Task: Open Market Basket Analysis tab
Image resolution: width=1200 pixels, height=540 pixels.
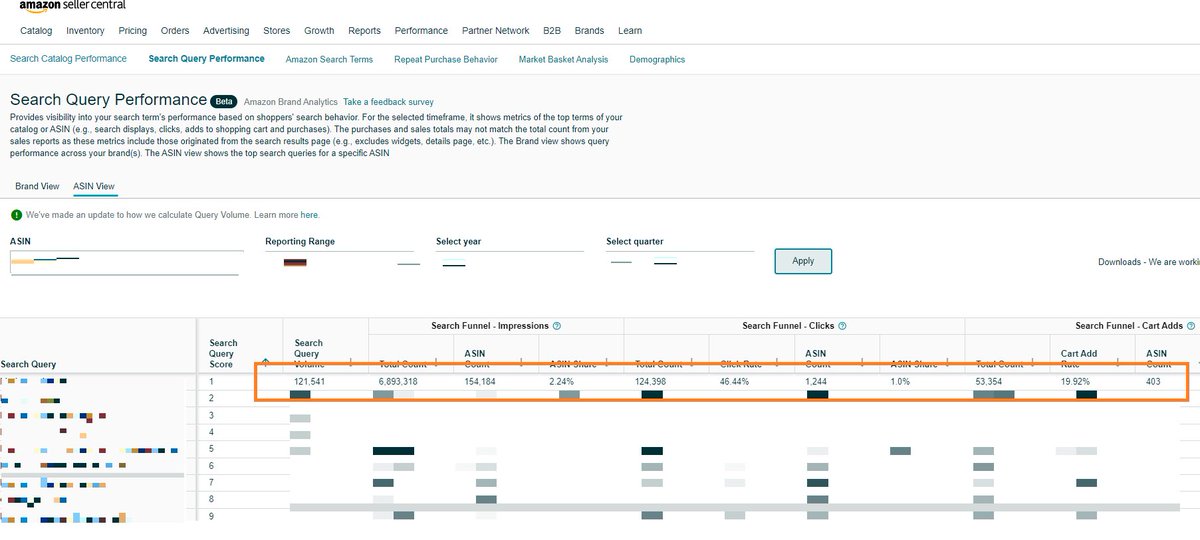Action: 563,60
